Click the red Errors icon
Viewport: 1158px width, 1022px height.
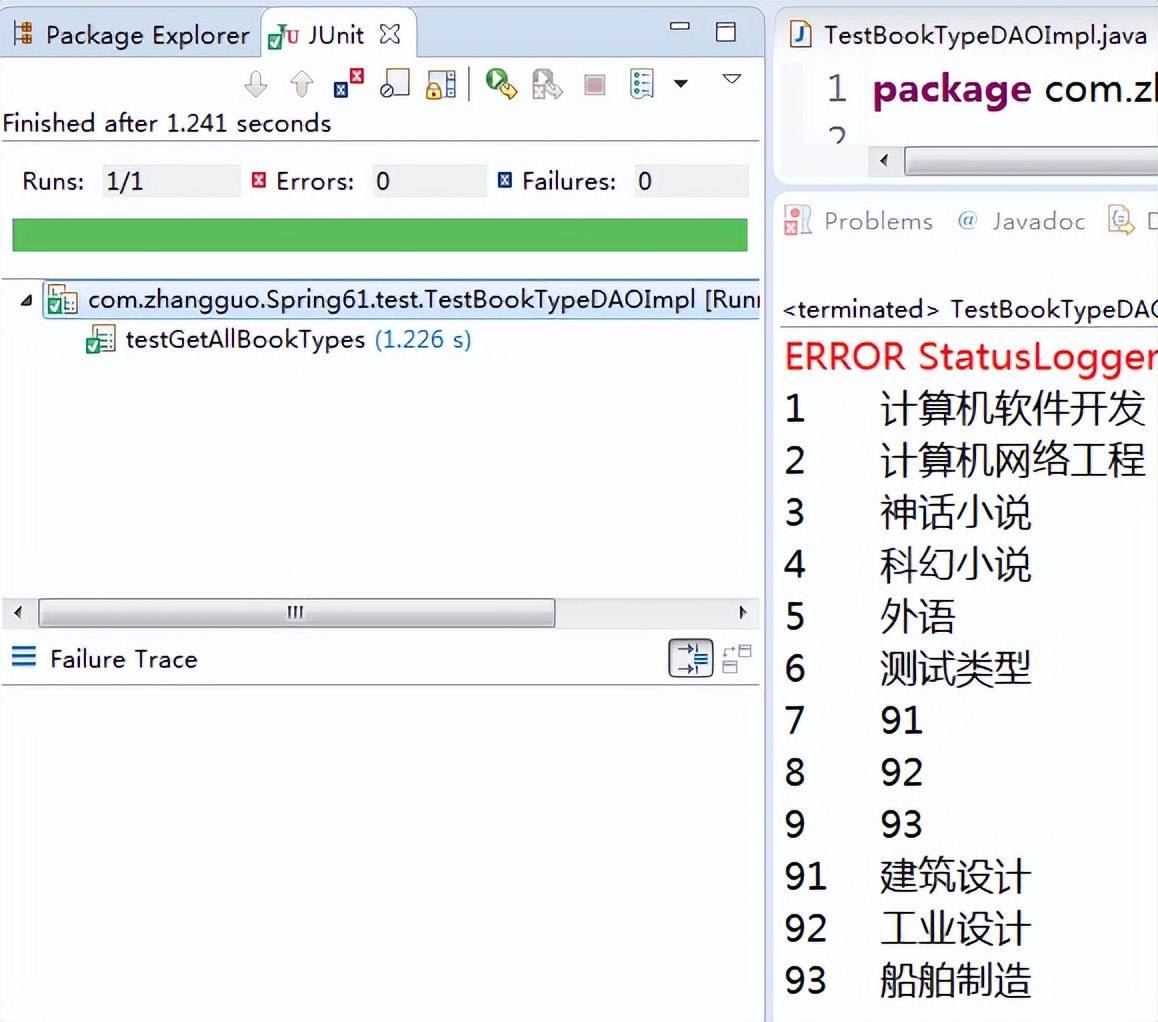(258, 180)
